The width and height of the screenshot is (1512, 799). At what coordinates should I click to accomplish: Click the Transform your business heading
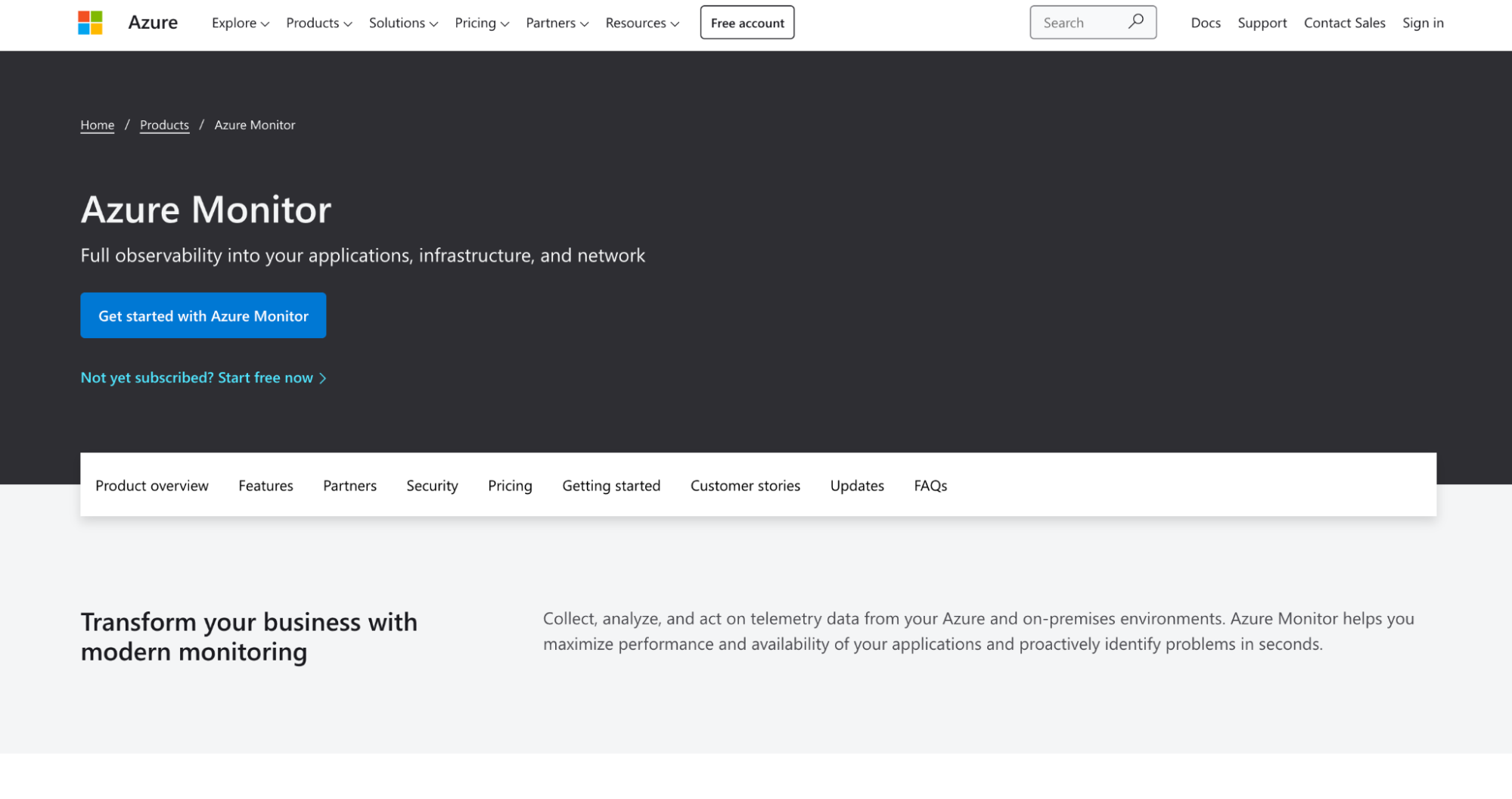click(x=249, y=636)
